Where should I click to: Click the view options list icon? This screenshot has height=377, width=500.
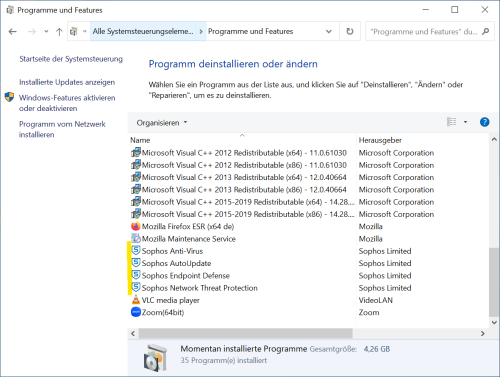[452, 122]
